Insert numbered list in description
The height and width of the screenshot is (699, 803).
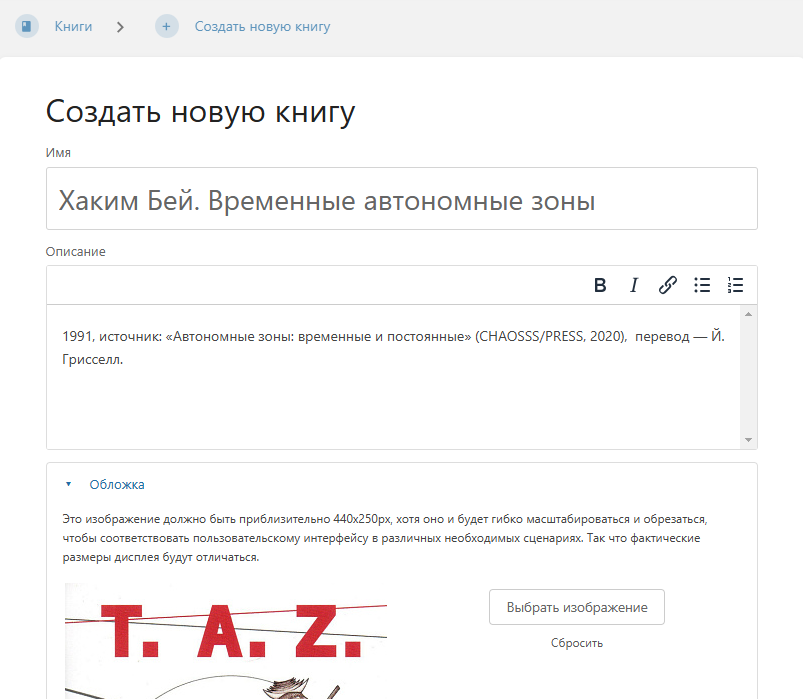(735, 285)
